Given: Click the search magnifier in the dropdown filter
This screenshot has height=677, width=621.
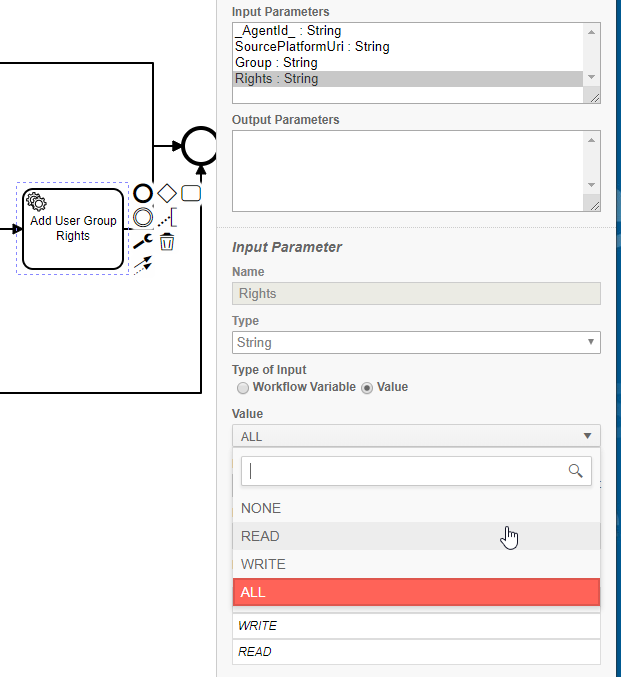Looking at the screenshot, I should point(575,470).
